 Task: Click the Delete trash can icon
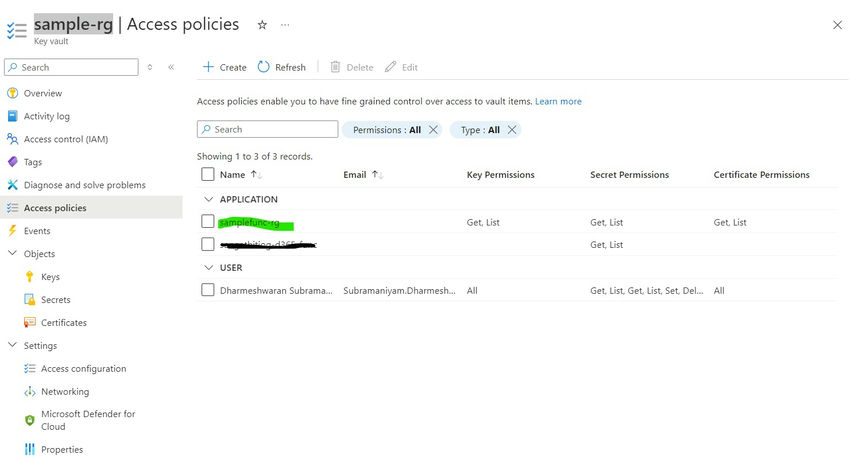pyautogui.click(x=336, y=67)
